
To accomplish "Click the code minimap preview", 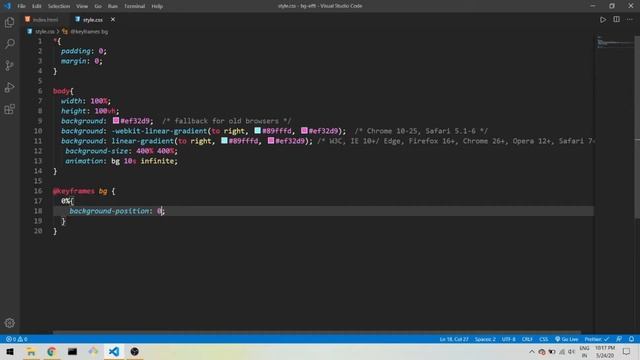I will (614, 42).
